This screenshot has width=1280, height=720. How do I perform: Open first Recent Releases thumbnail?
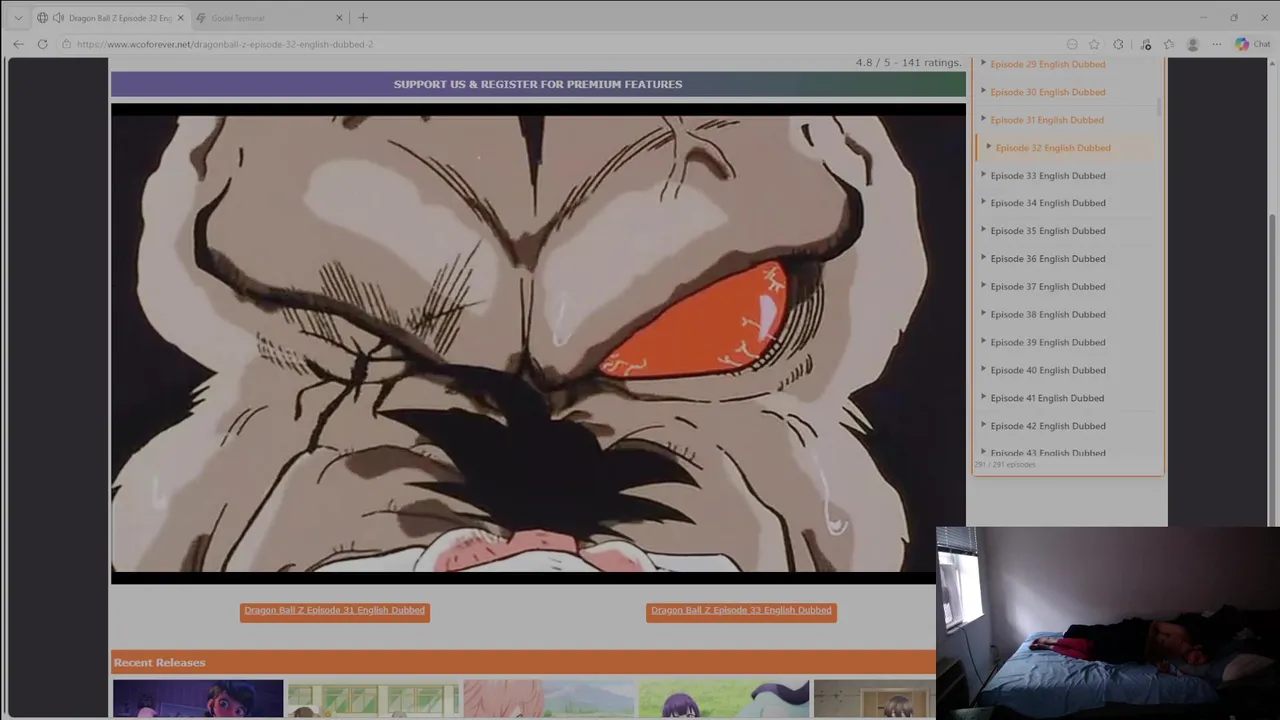pos(198,699)
